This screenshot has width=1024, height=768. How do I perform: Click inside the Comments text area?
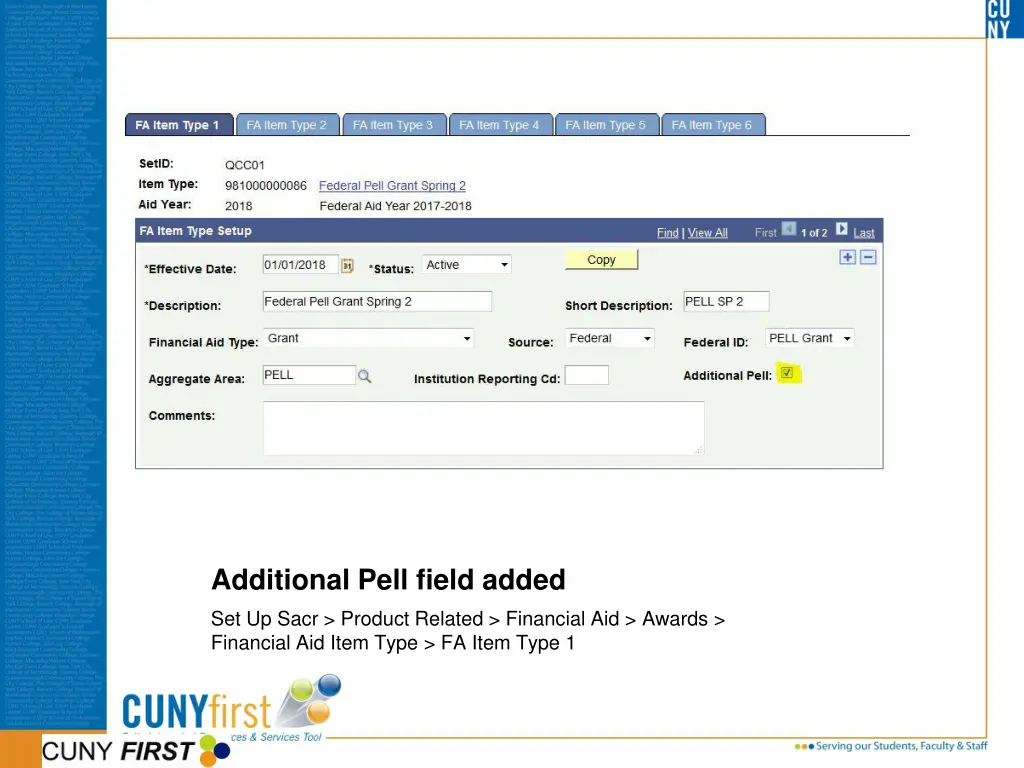[483, 428]
